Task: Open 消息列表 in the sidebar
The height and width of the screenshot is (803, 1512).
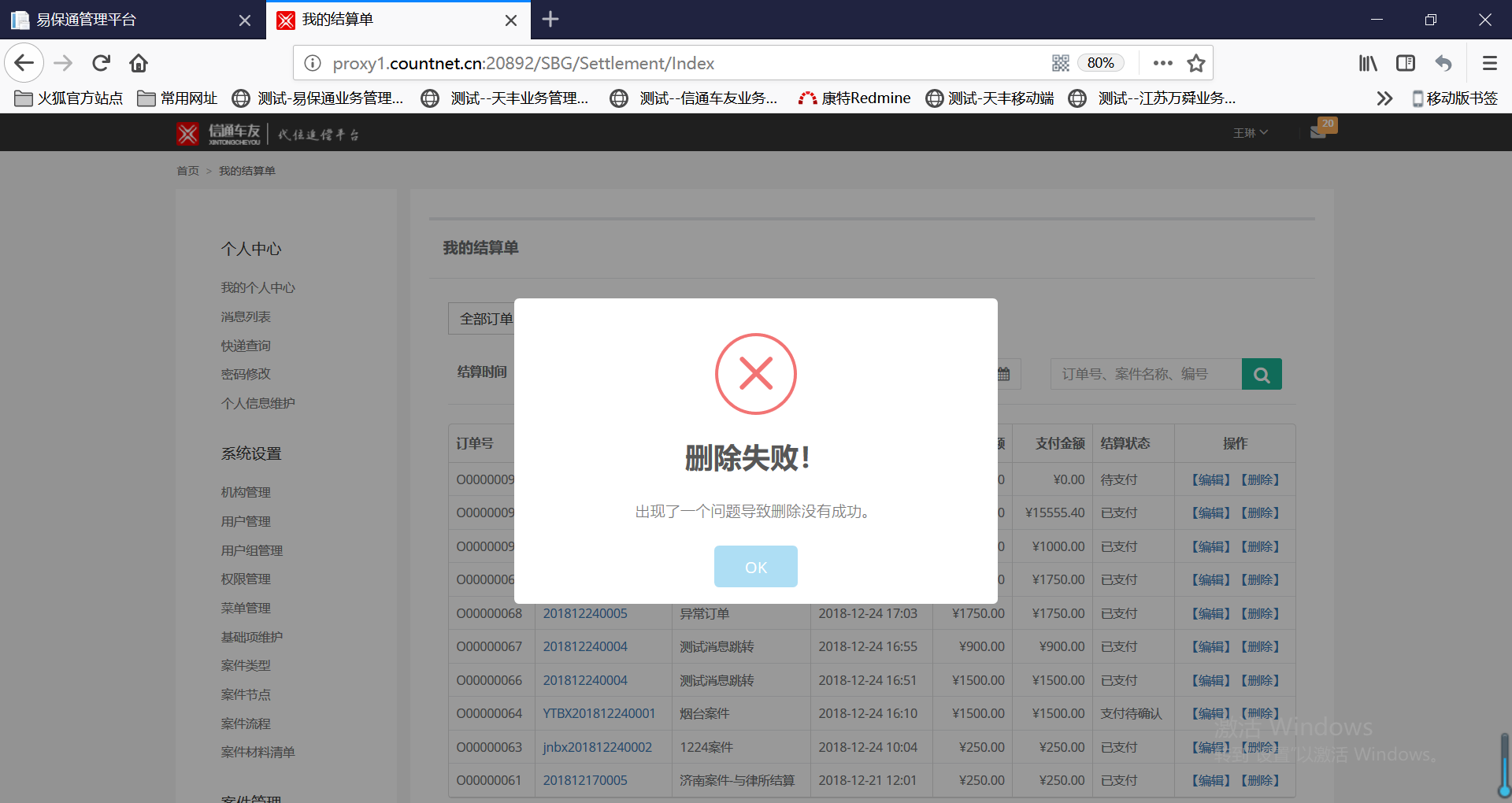Action: tap(246, 316)
